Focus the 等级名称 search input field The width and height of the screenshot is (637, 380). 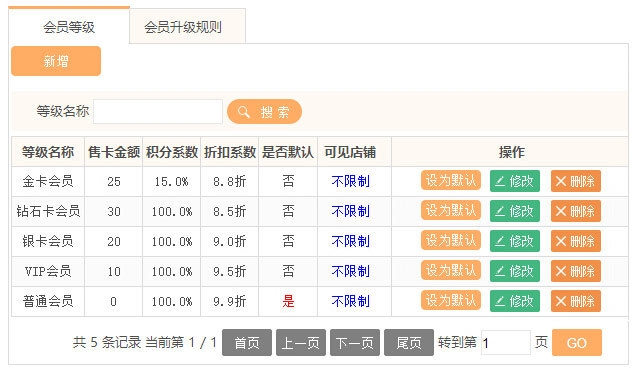158,111
